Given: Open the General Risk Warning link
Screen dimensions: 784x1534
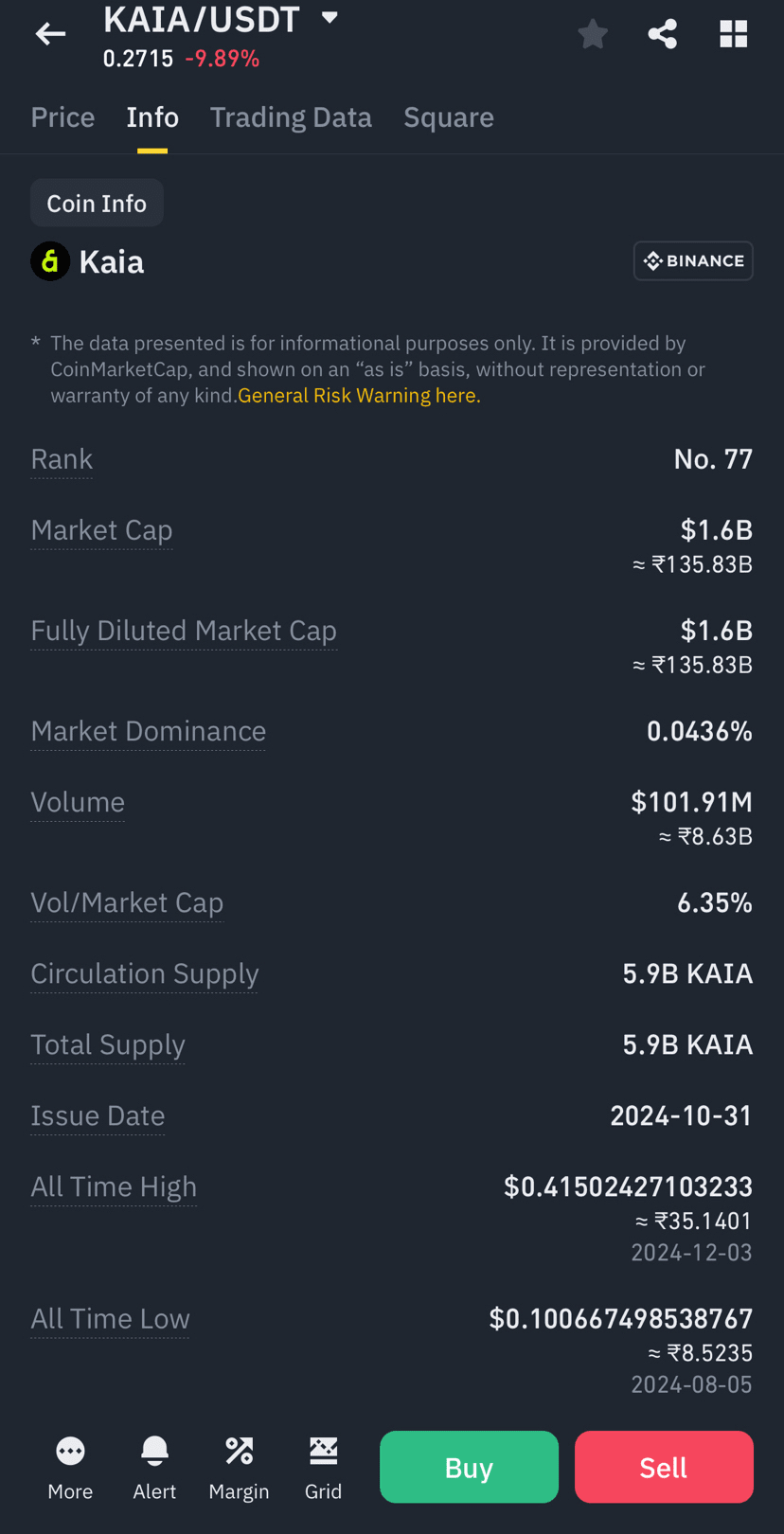Looking at the screenshot, I should 359,396.
